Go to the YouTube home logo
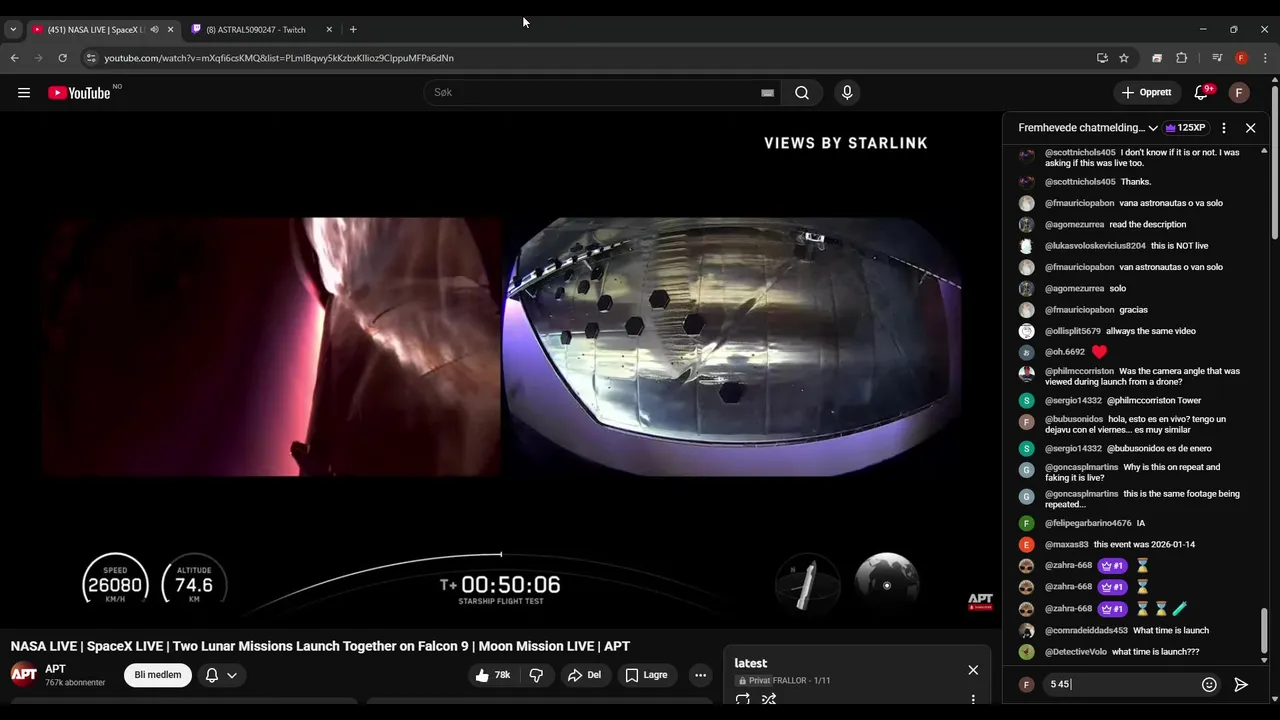 click(x=79, y=93)
